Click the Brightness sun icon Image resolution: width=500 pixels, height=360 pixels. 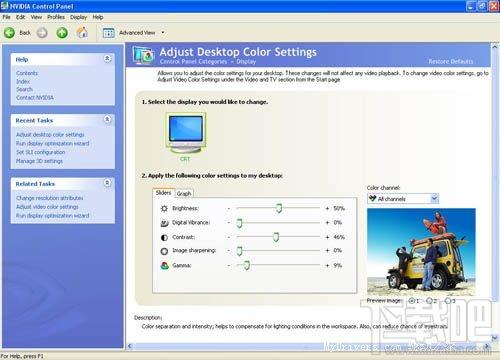(164, 209)
